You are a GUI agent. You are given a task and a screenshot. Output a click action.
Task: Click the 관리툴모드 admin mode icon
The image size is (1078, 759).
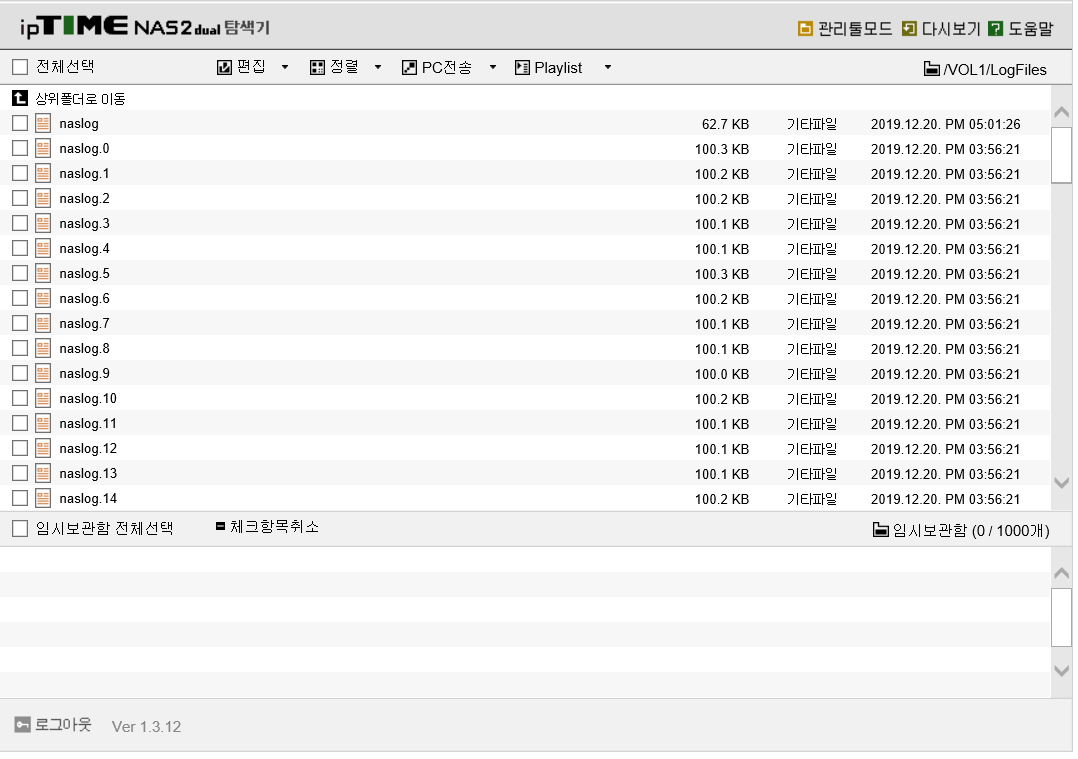tap(804, 28)
